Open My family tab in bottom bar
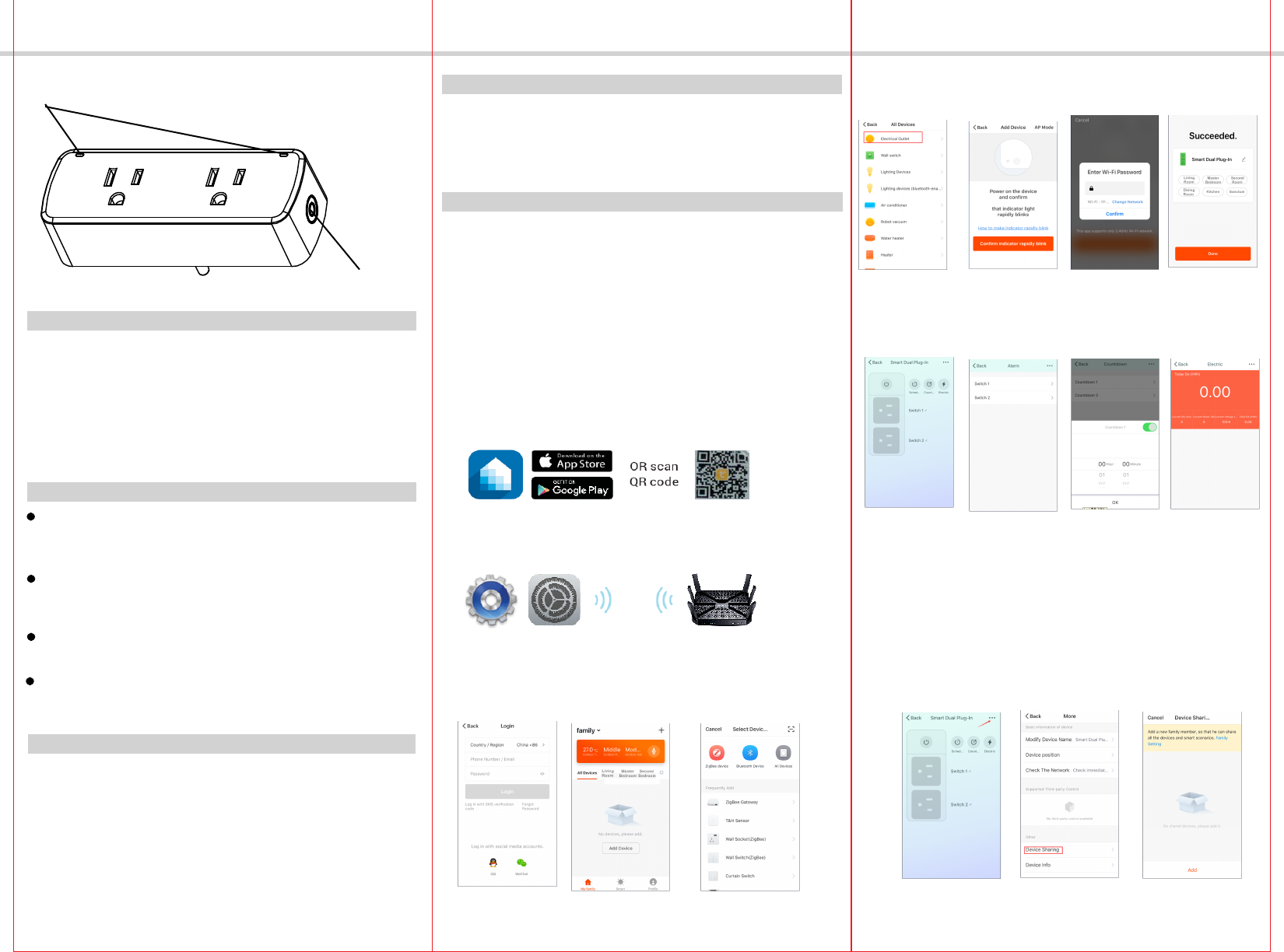1284x952 pixels. pos(588,884)
